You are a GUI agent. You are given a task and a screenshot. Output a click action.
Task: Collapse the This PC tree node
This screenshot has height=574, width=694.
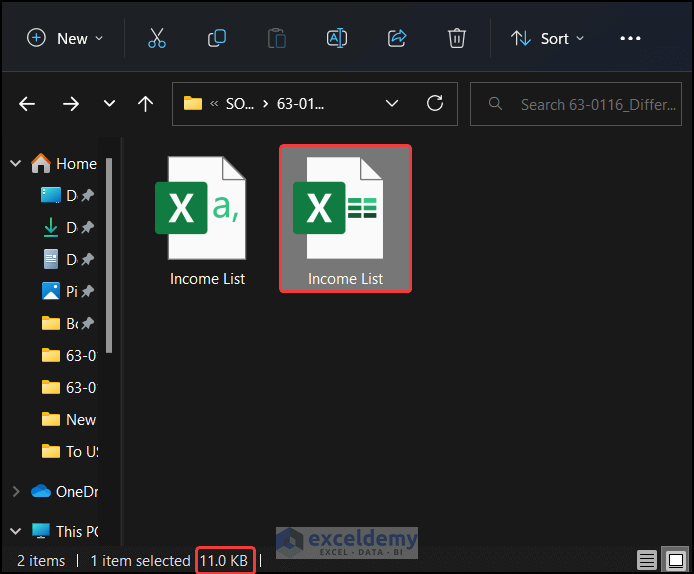click(x=15, y=531)
